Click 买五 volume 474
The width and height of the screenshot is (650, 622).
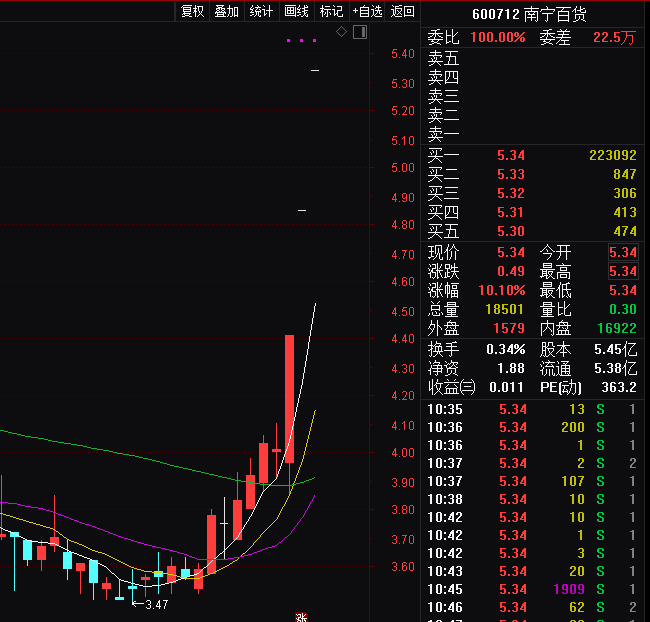point(625,231)
